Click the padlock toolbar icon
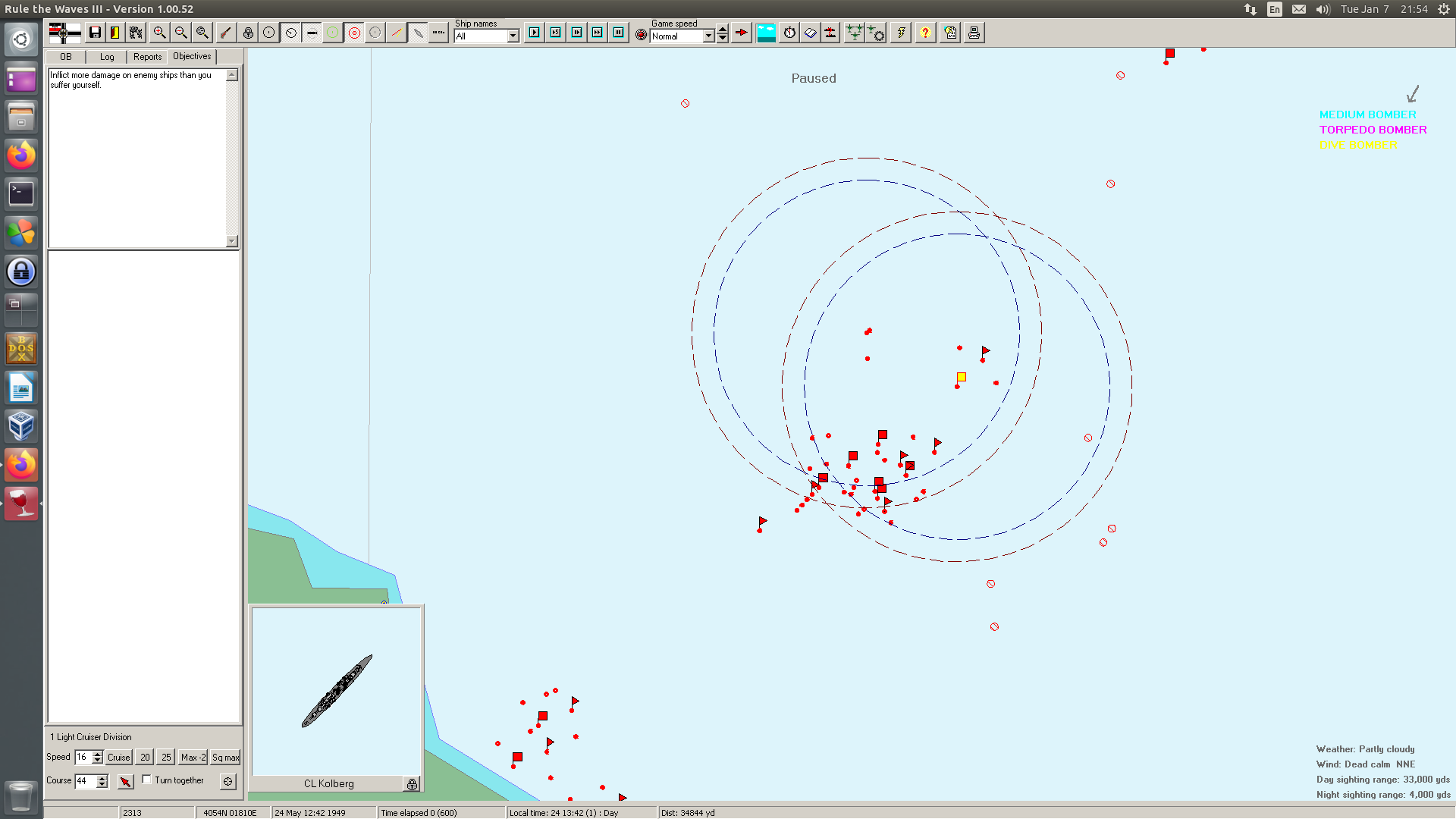This screenshot has height=819, width=1456. pyautogui.click(x=248, y=33)
